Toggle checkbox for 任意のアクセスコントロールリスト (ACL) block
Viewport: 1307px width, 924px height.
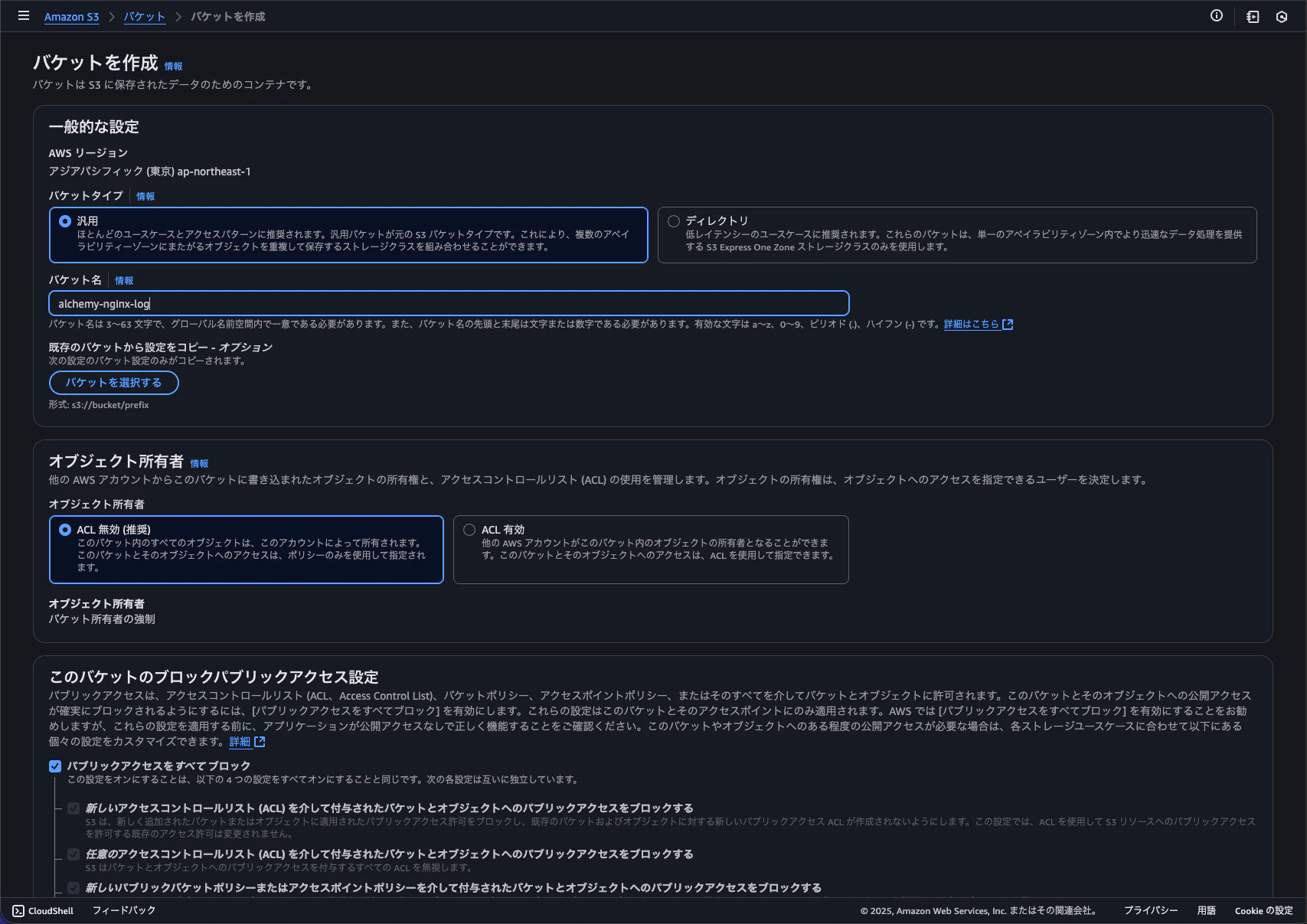[x=74, y=854]
